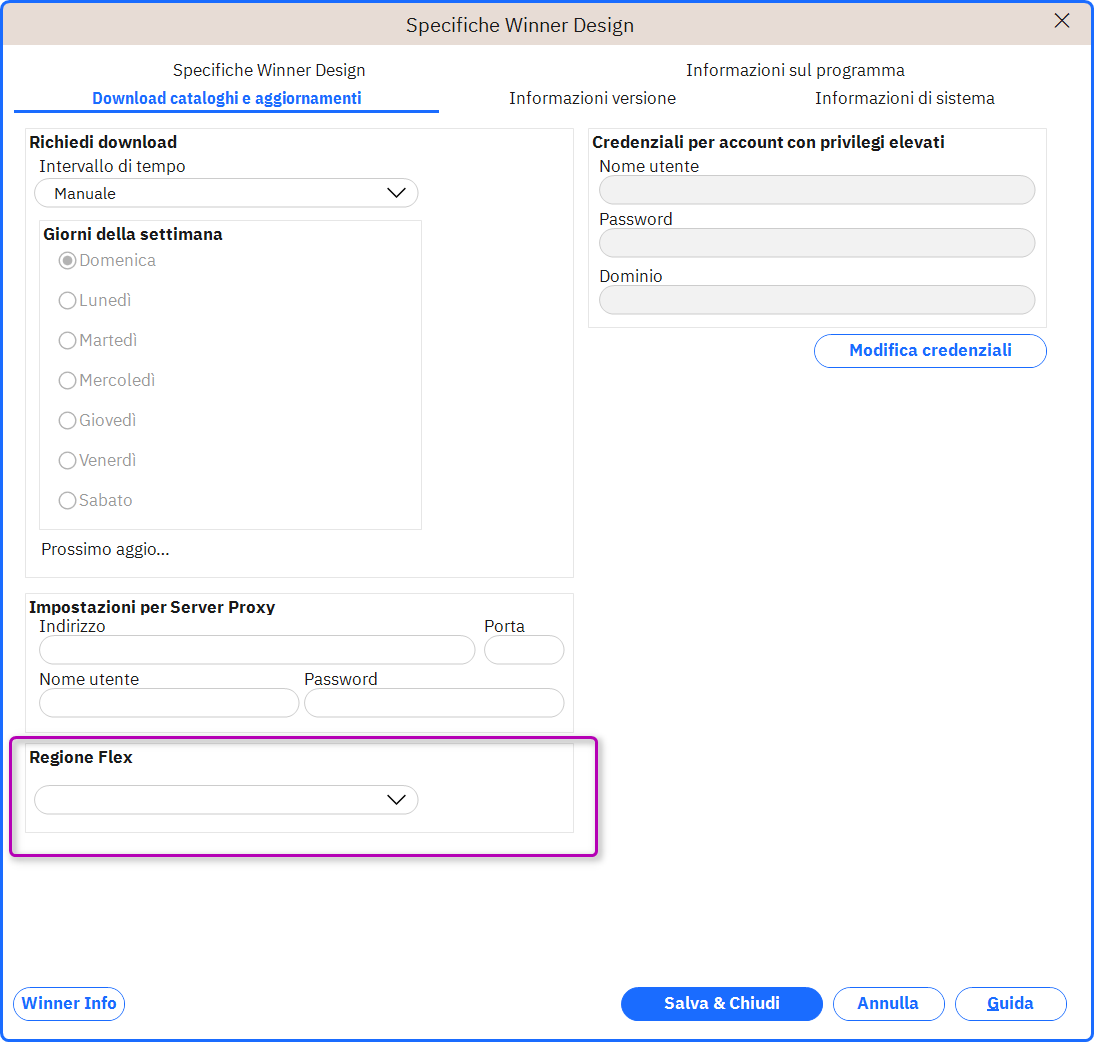Click the Annulla button
The height and width of the screenshot is (1042, 1094).
click(888, 1004)
